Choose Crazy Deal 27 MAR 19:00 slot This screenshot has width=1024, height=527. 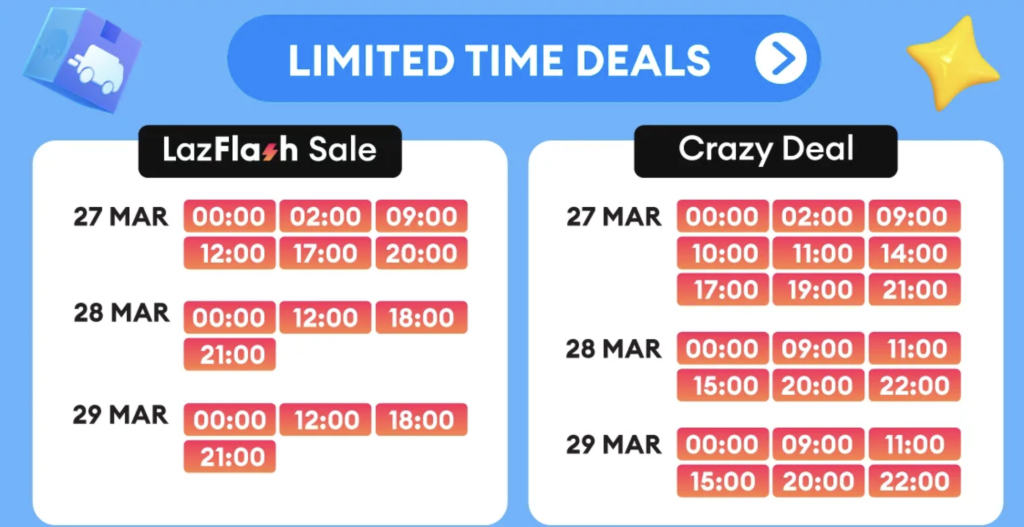pyautogui.click(x=818, y=290)
